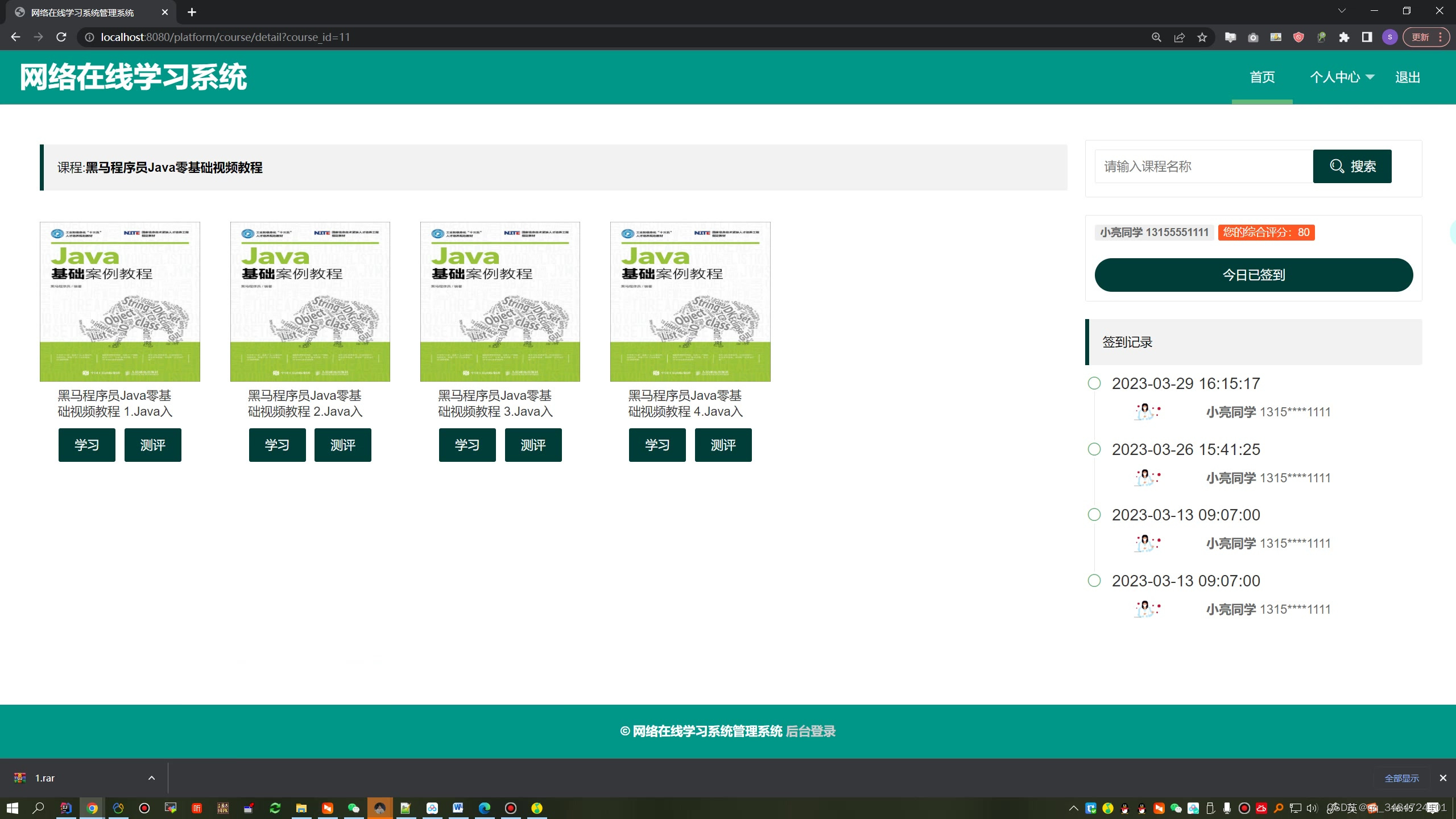Click the share page icon

point(1179,37)
